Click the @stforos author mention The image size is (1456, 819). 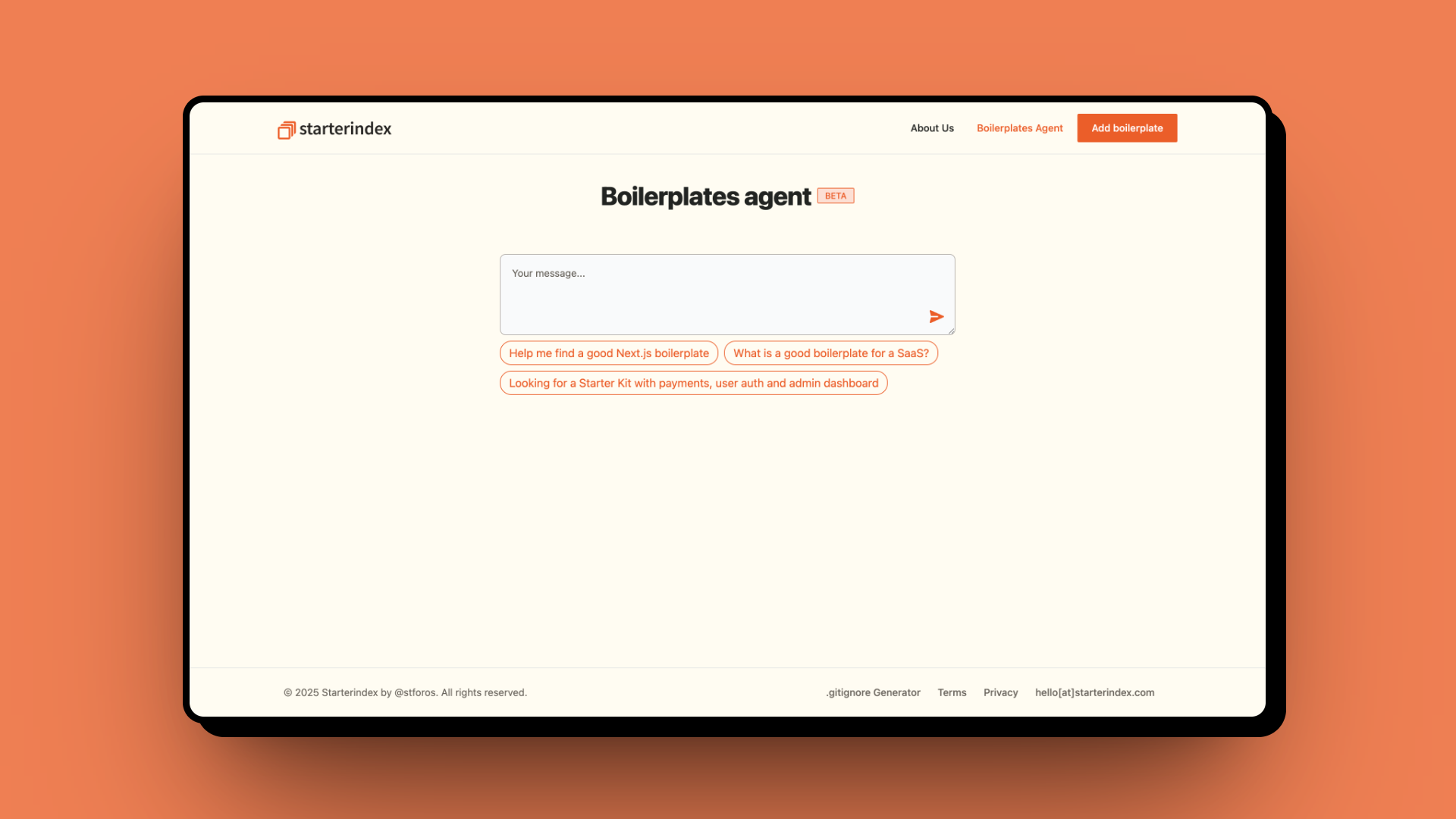(x=414, y=692)
